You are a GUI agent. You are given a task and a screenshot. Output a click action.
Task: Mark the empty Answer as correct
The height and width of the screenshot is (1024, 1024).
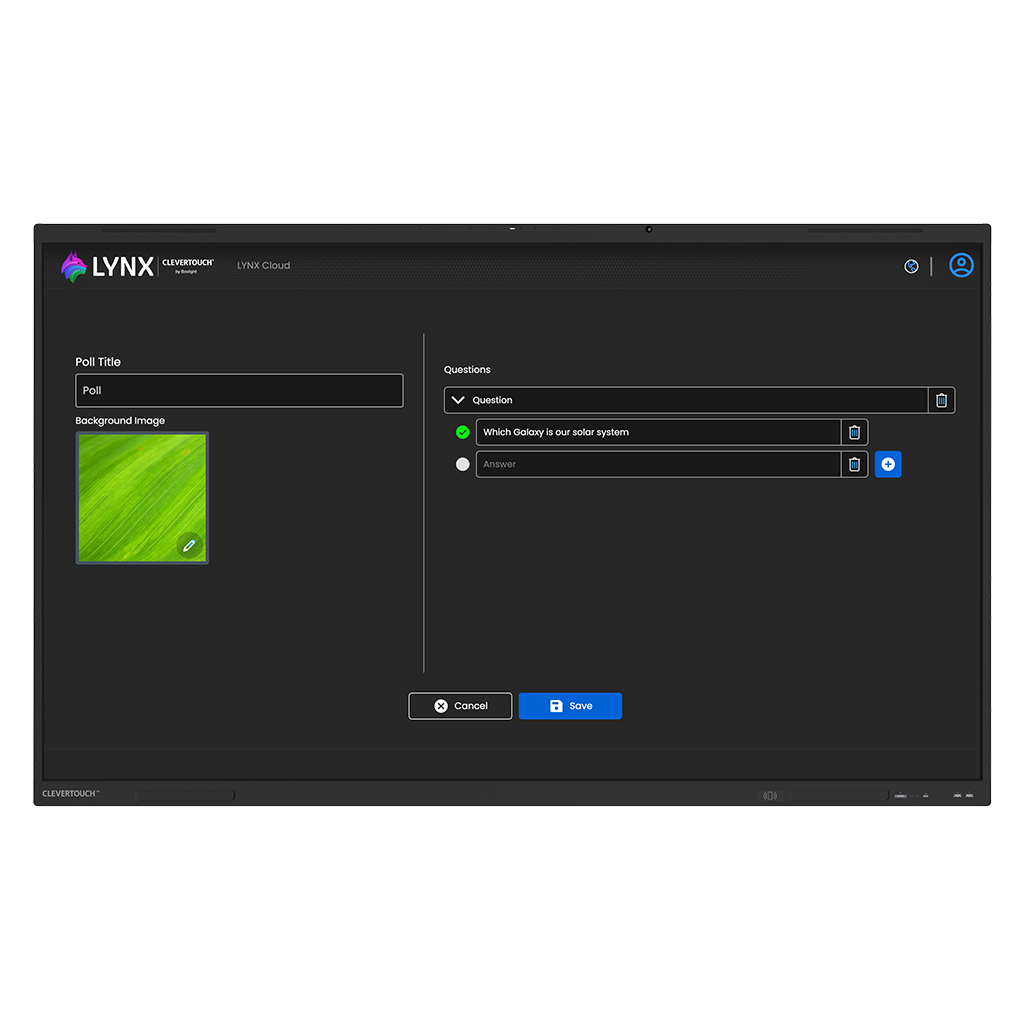click(x=462, y=464)
